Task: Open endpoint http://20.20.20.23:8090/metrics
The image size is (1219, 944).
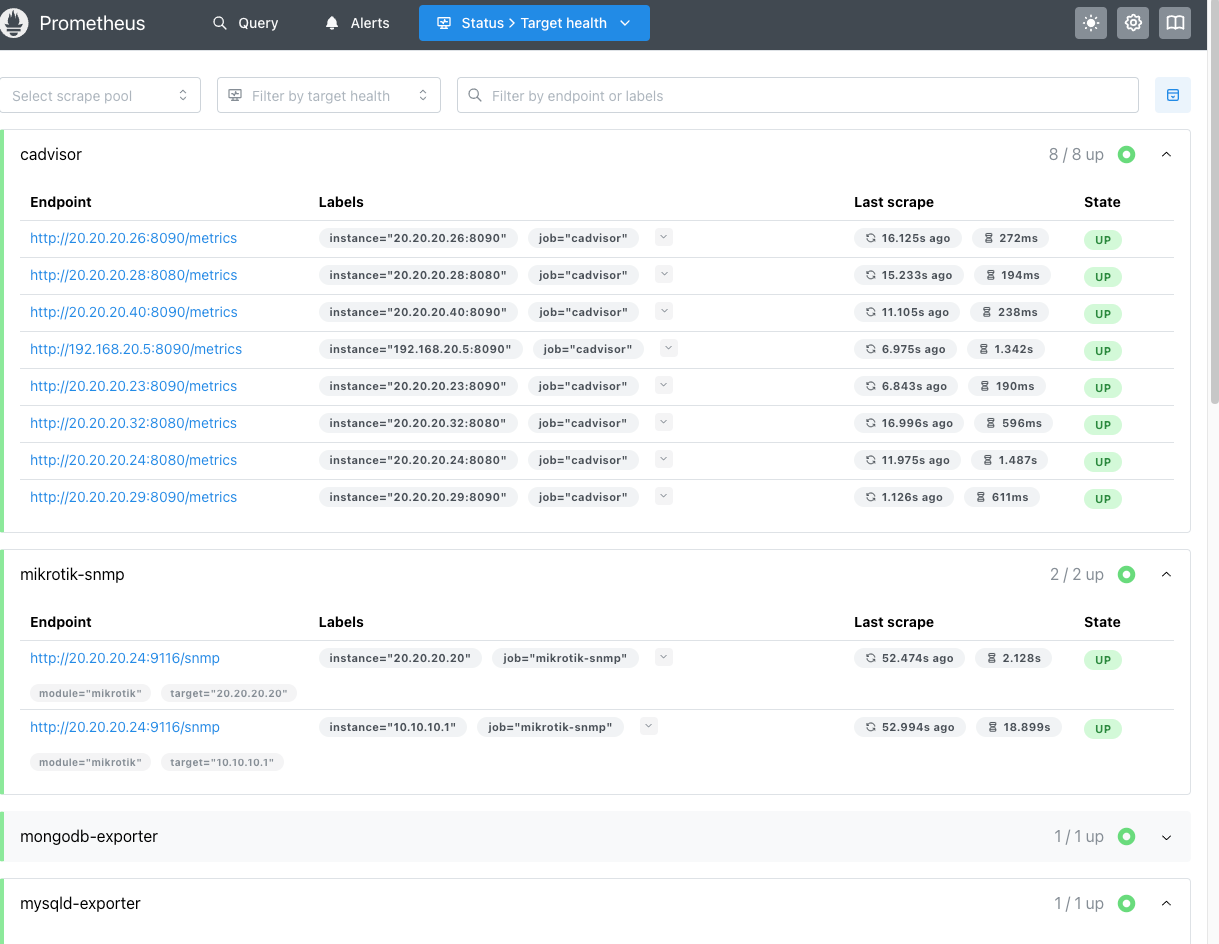Action: pyautogui.click(x=133, y=386)
